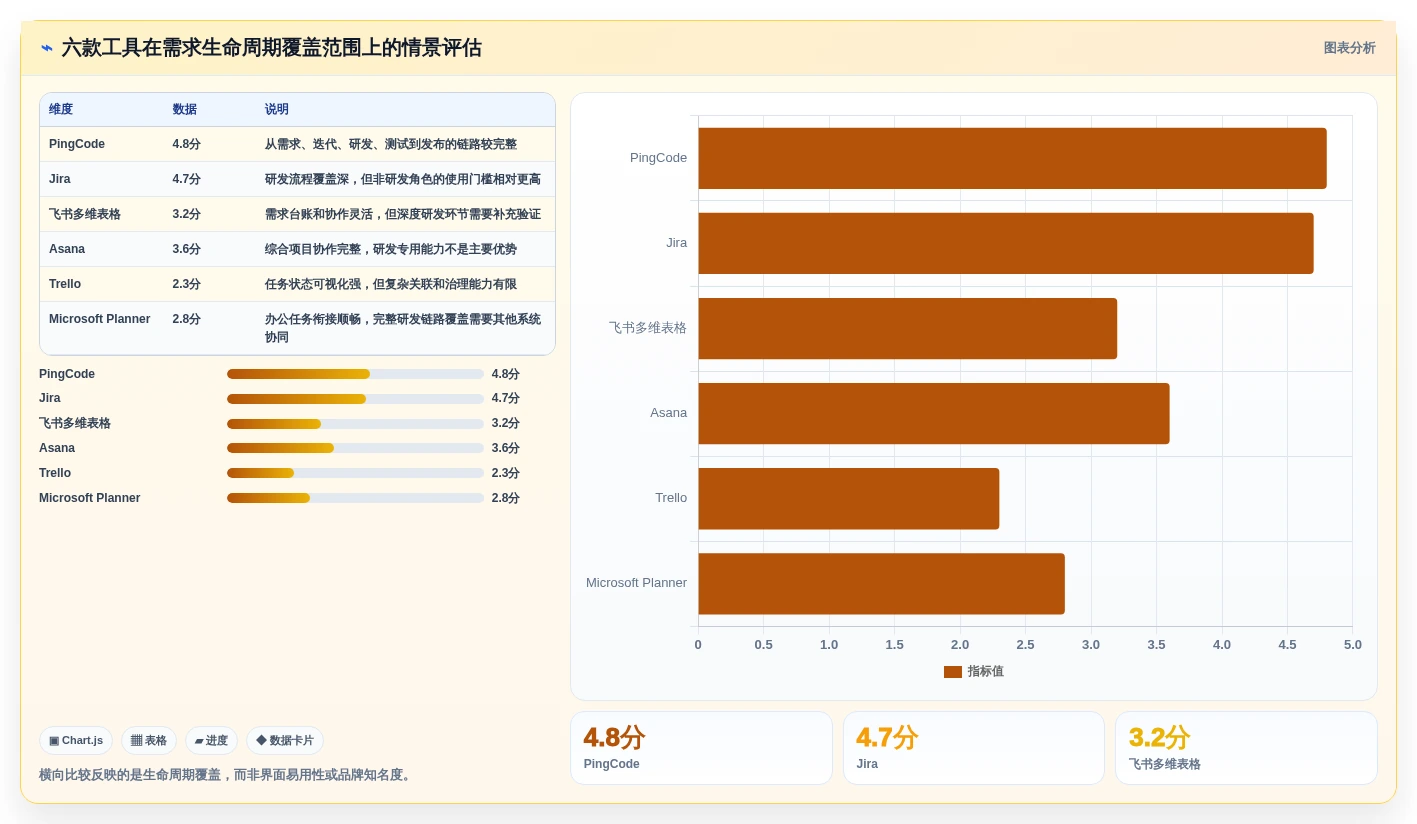Select the Chart.js chip

pos(76,741)
